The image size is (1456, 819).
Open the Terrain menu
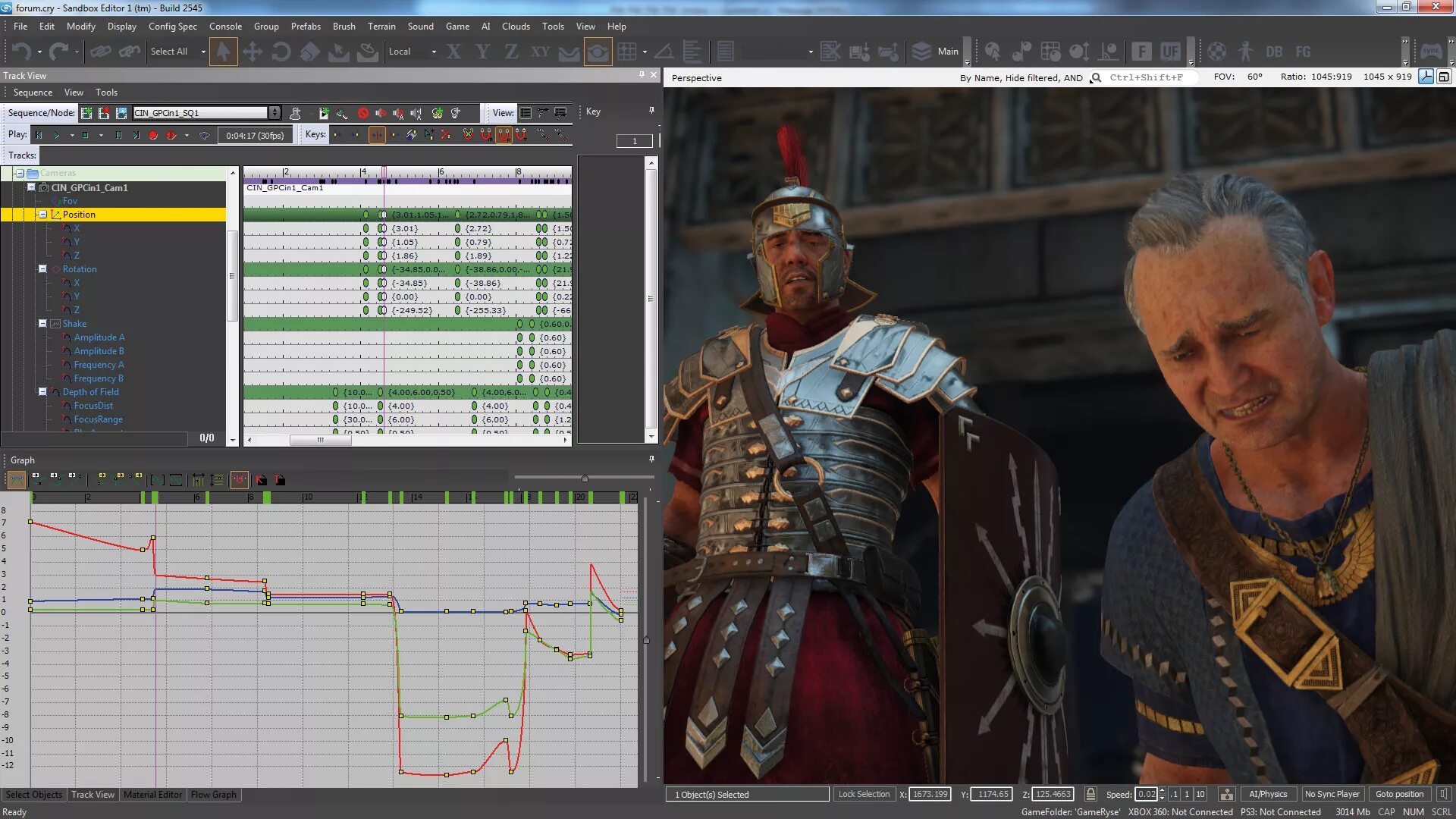pyautogui.click(x=381, y=26)
